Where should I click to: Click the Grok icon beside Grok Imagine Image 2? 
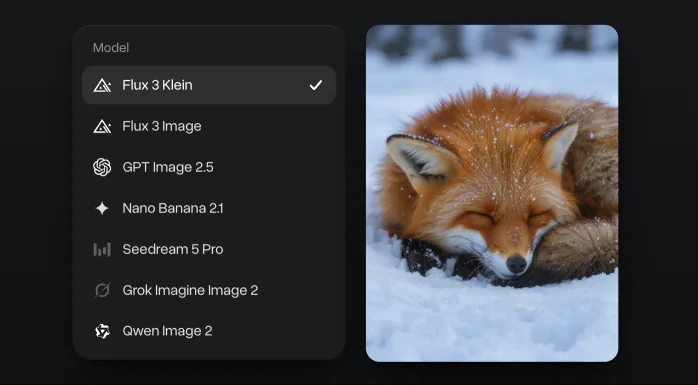[x=102, y=290]
